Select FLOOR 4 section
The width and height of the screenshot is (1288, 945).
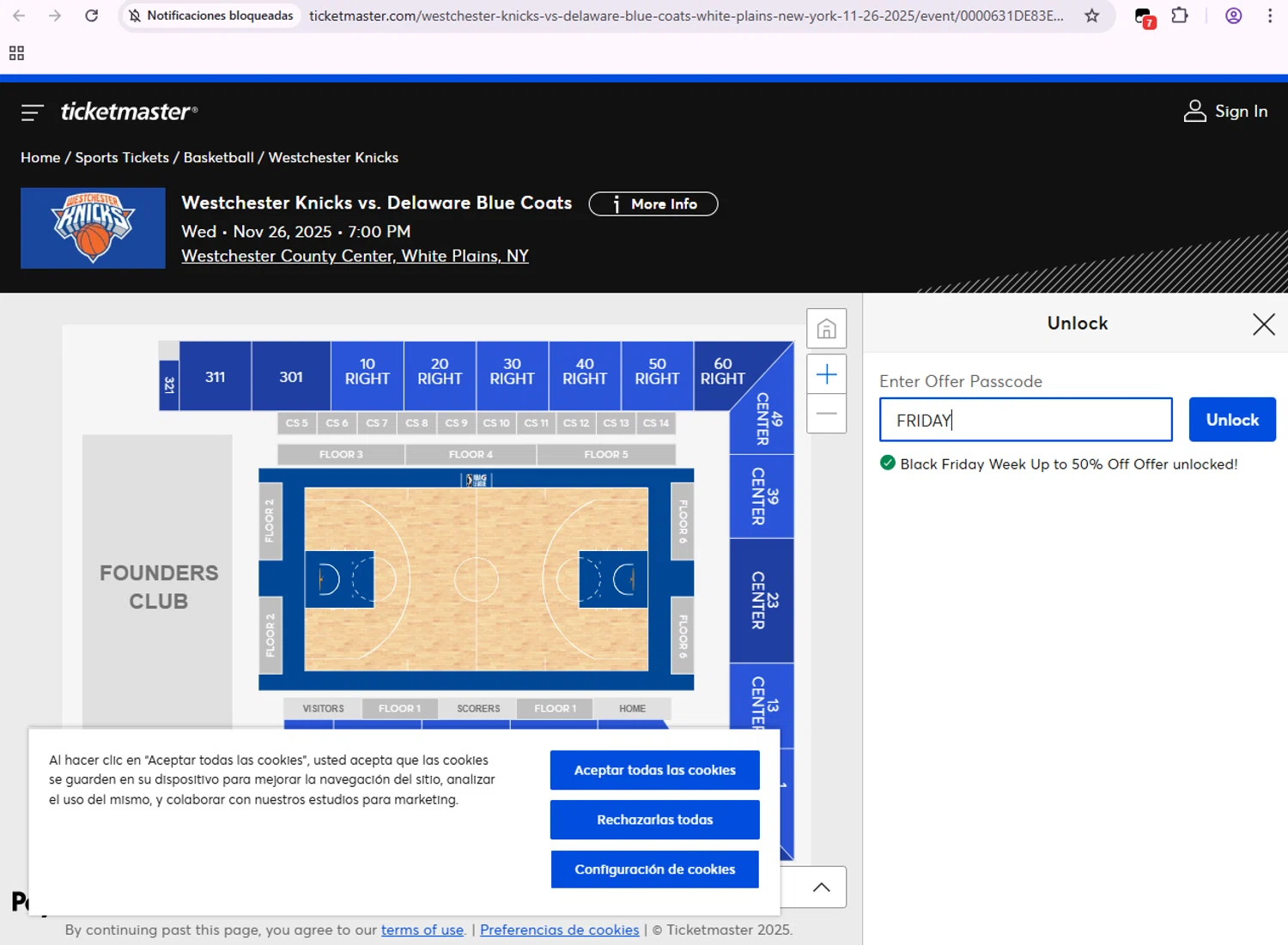click(471, 454)
